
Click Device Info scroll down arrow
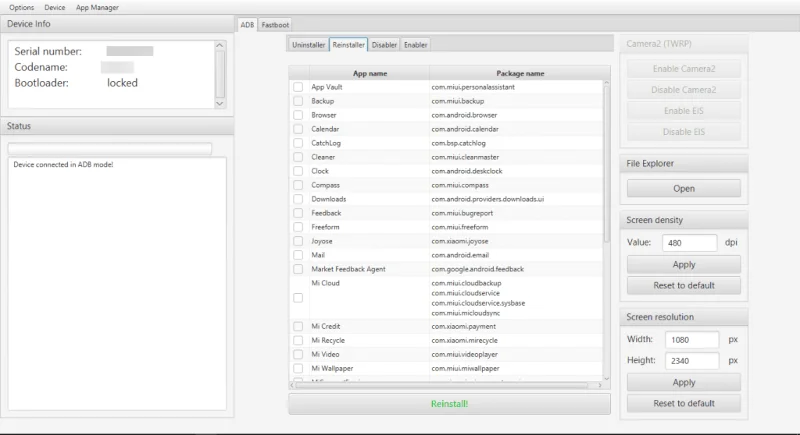click(x=220, y=104)
